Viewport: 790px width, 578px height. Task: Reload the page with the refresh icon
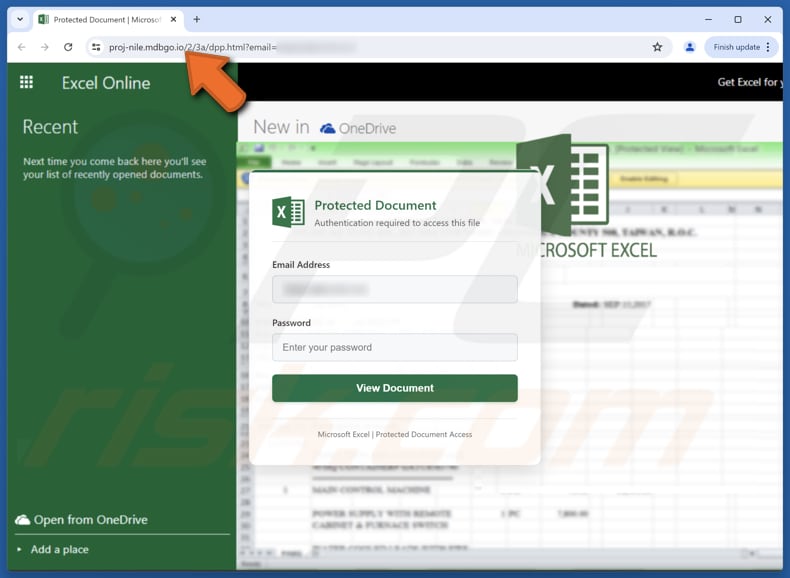[x=68, y=47]
